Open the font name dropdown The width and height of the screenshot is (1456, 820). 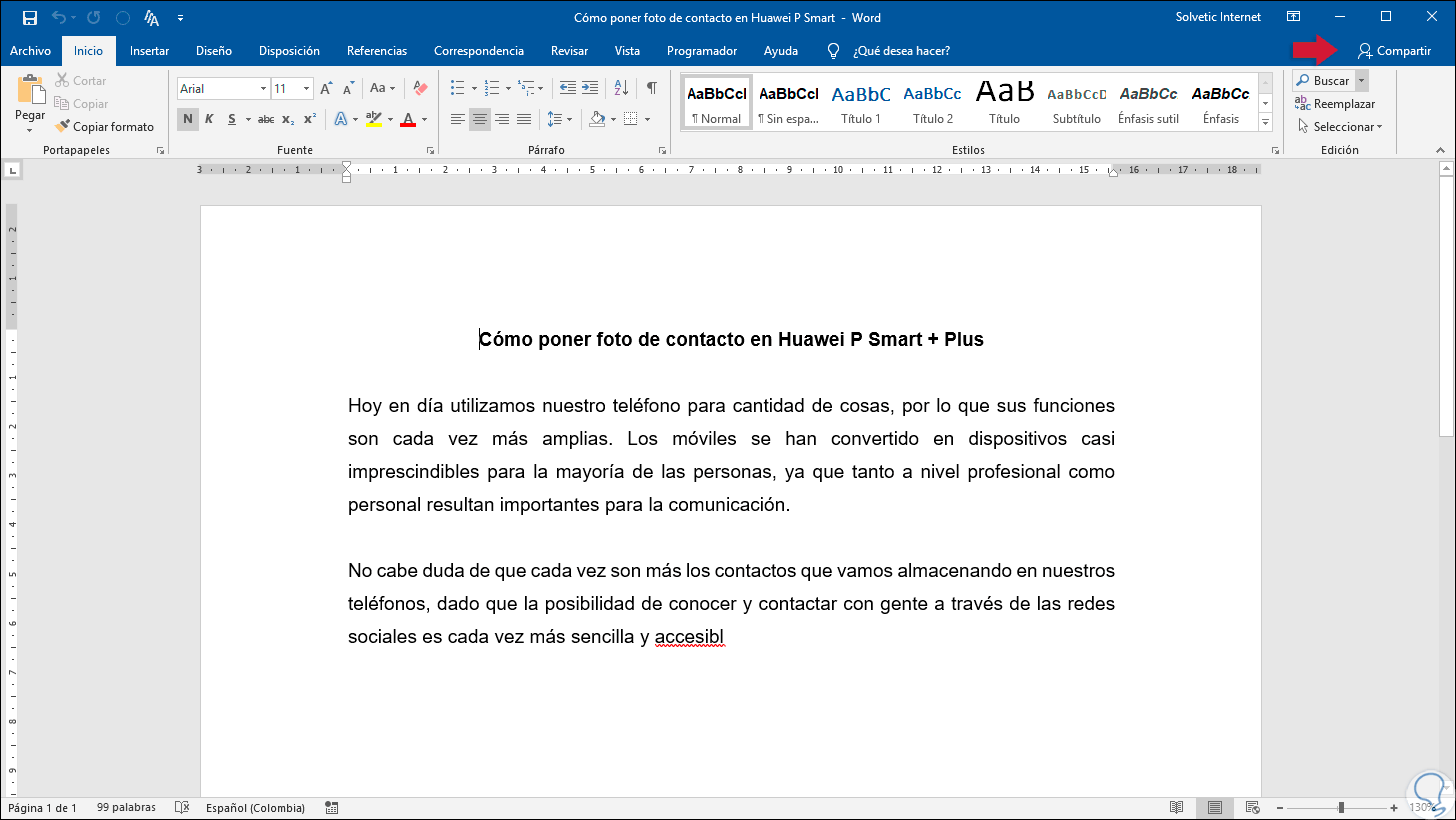[x=264, y=89]
